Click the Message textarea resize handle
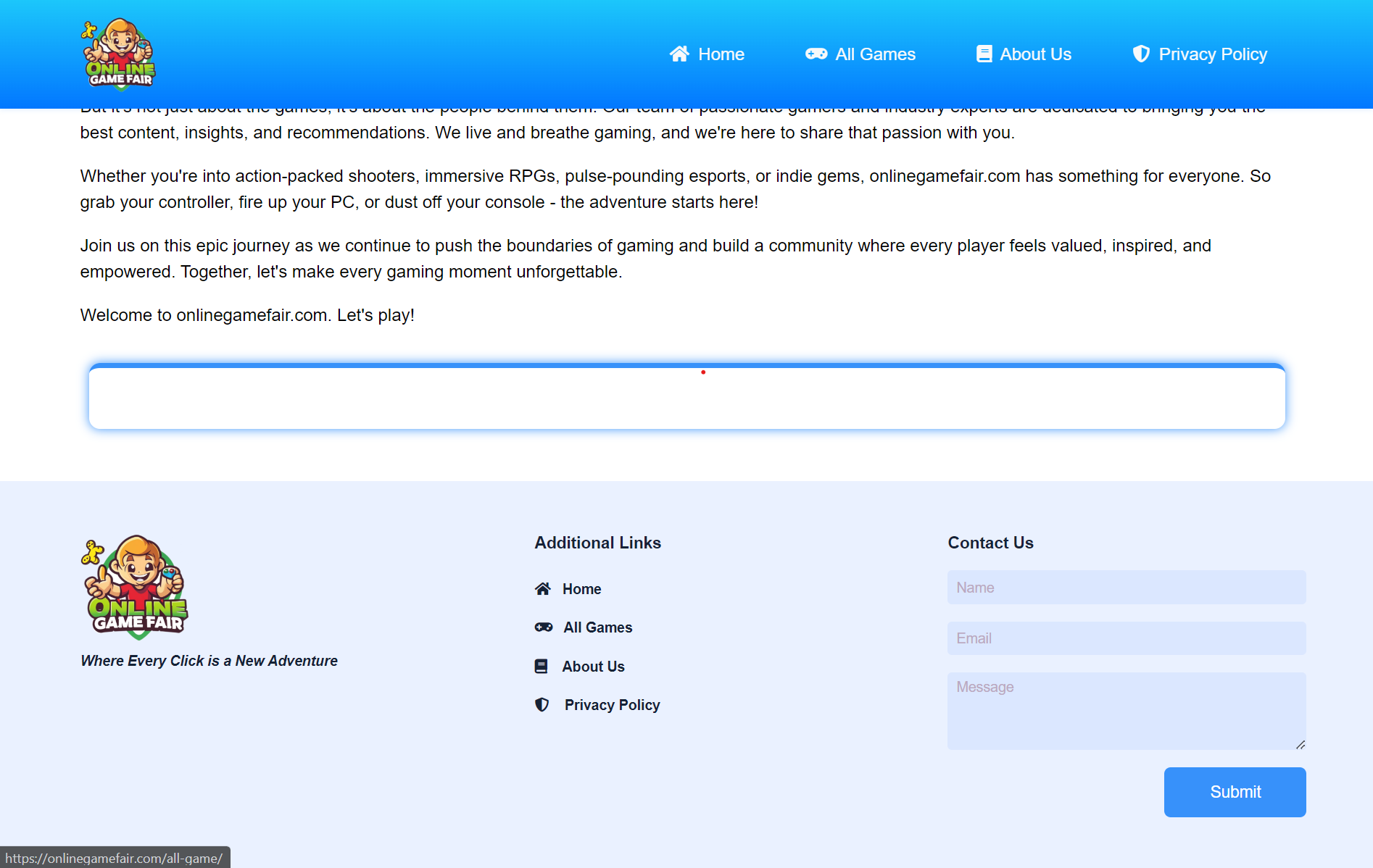This screenshot has height=868, width=1373. pos(1301,745)
